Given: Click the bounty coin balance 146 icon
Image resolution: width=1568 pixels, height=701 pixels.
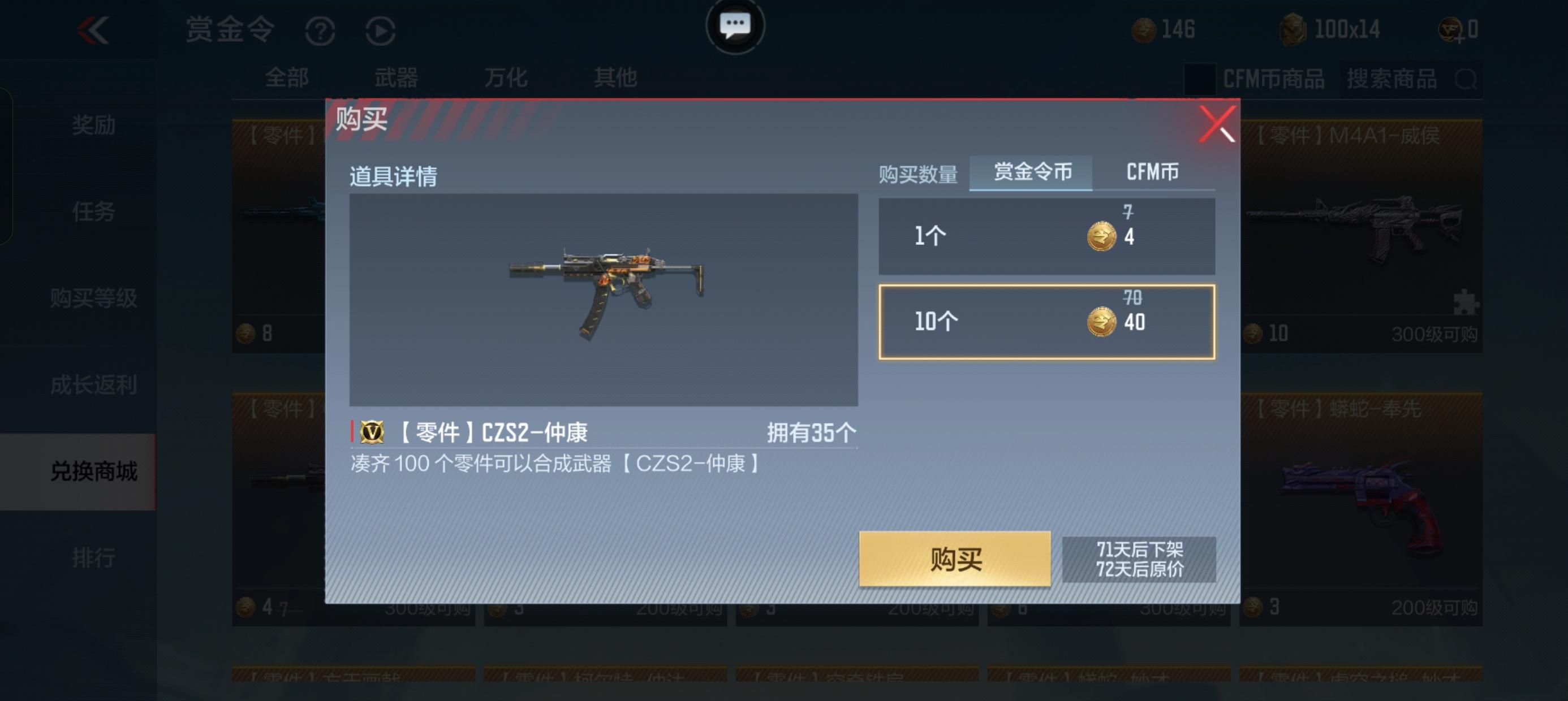Looking at the screenshot, I should click(1144, 30).
